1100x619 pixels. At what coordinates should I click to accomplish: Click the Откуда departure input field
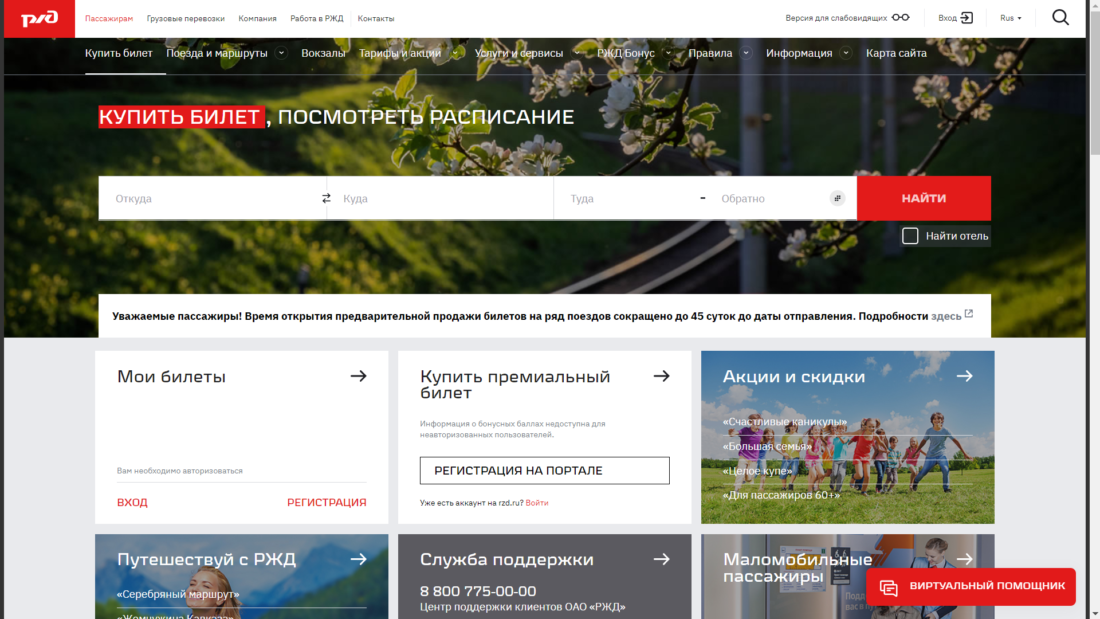(210, 199)
